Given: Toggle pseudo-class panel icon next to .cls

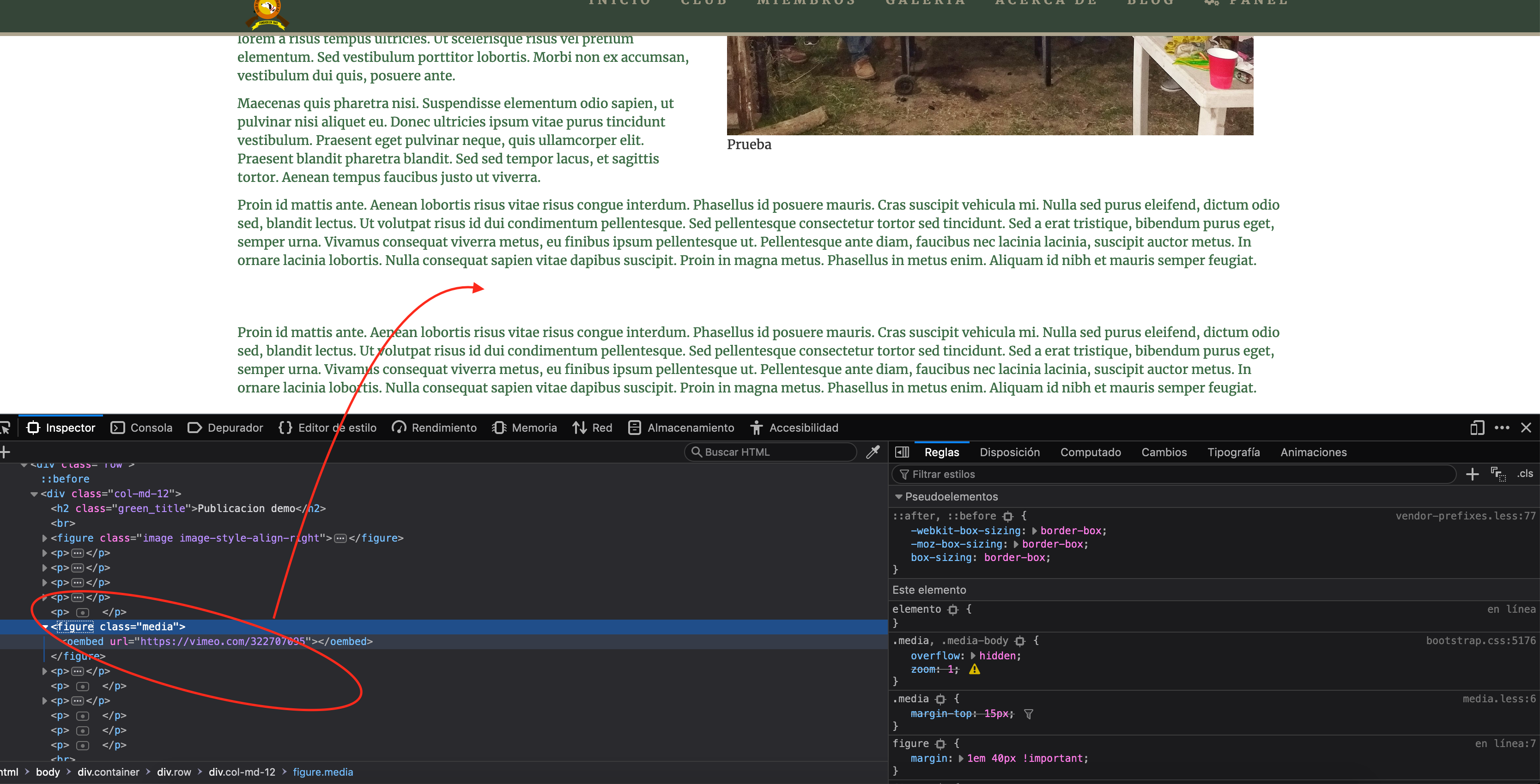Looking at the screenshot, I should coord(1498,474).
